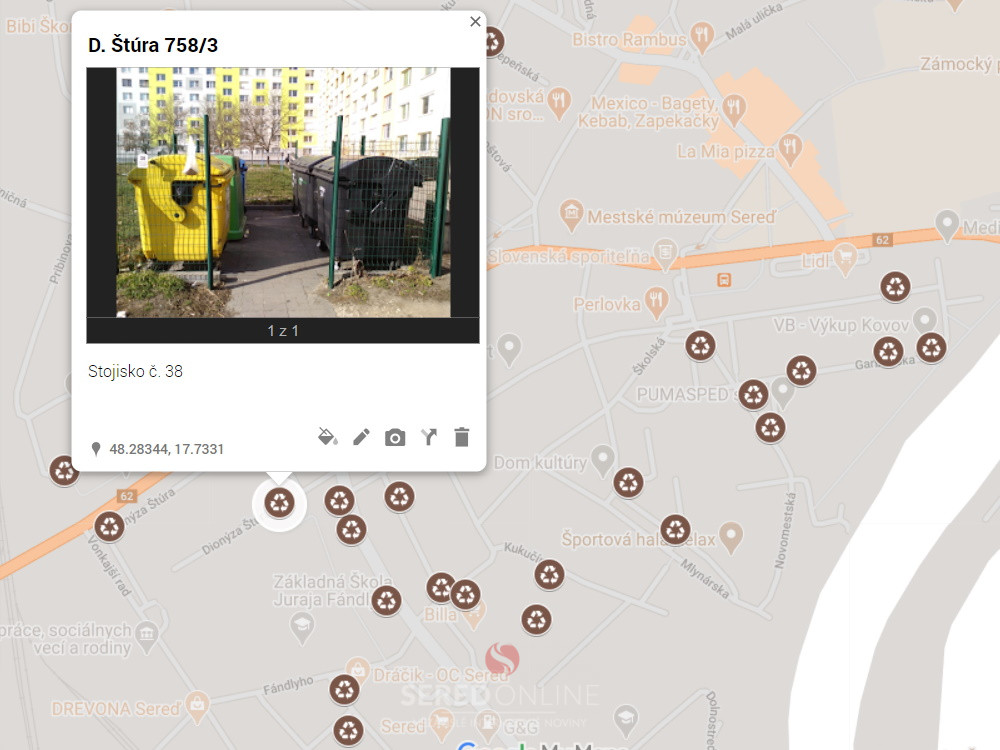This screenshot has width=1000, height=750.
Task: Click recycling marker beside PUMASPED label
Action: (x=753, y=395)
